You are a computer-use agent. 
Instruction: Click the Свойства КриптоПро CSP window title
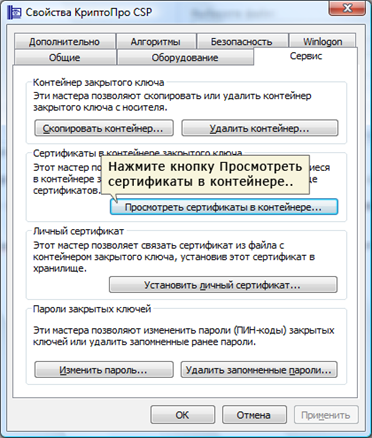click(89, 13)
